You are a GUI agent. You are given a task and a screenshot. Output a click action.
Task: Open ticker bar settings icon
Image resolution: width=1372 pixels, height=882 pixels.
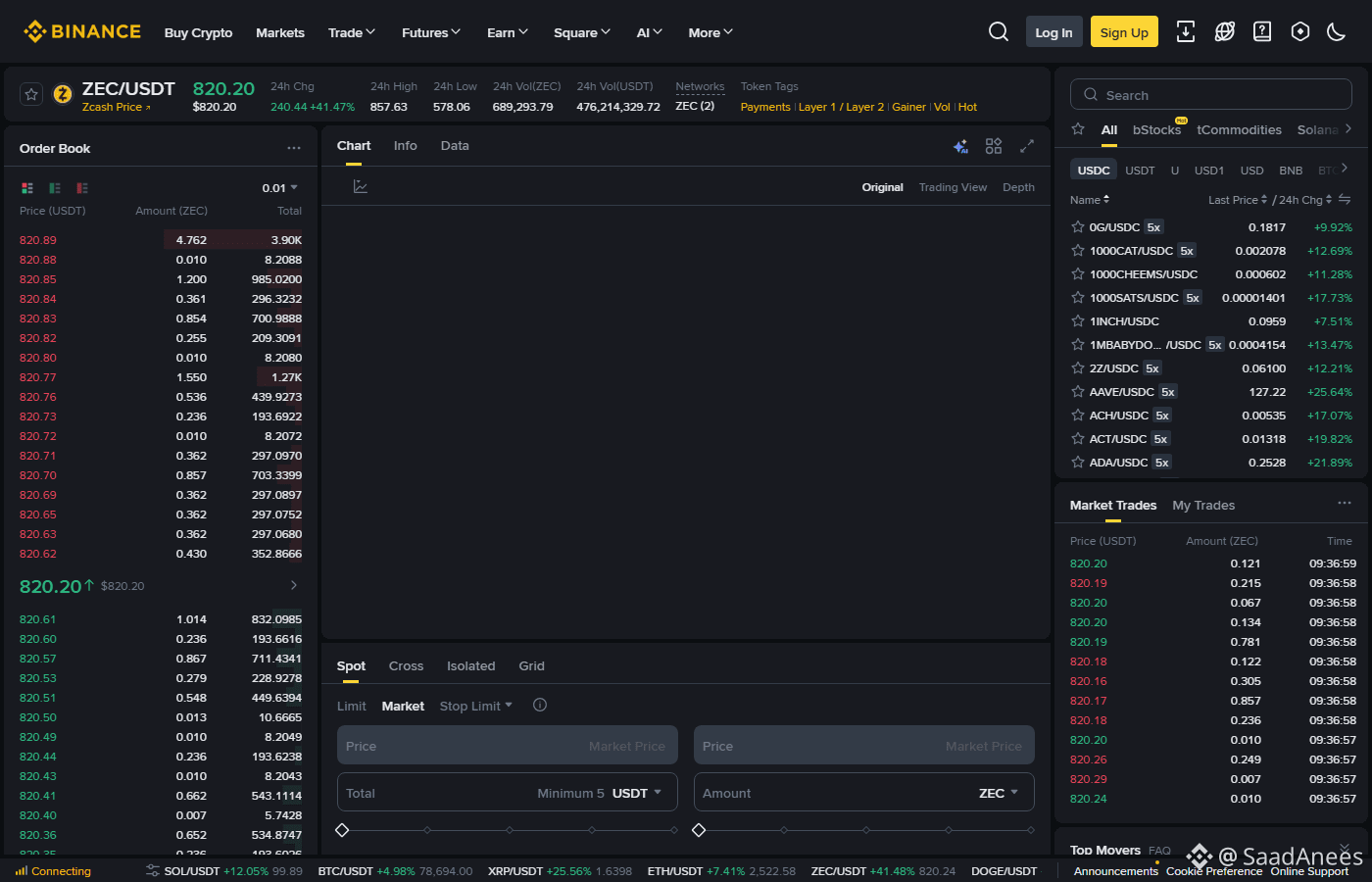click(153, 870)
